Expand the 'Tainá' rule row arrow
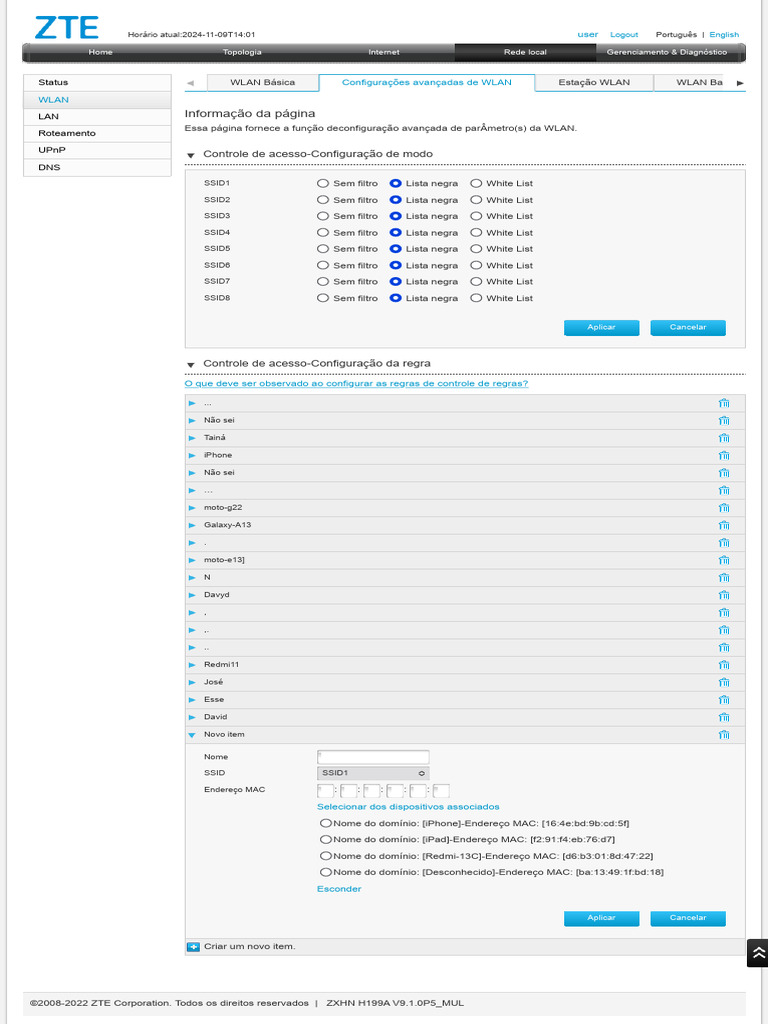This screenshot has width=768, height=1024. pos(192,438)
